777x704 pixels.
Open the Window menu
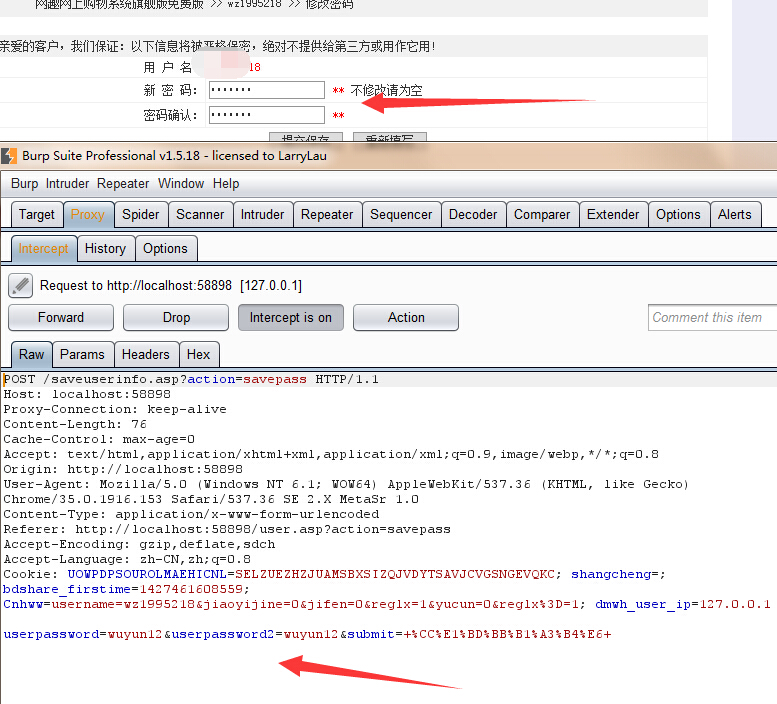click(181, 184)
